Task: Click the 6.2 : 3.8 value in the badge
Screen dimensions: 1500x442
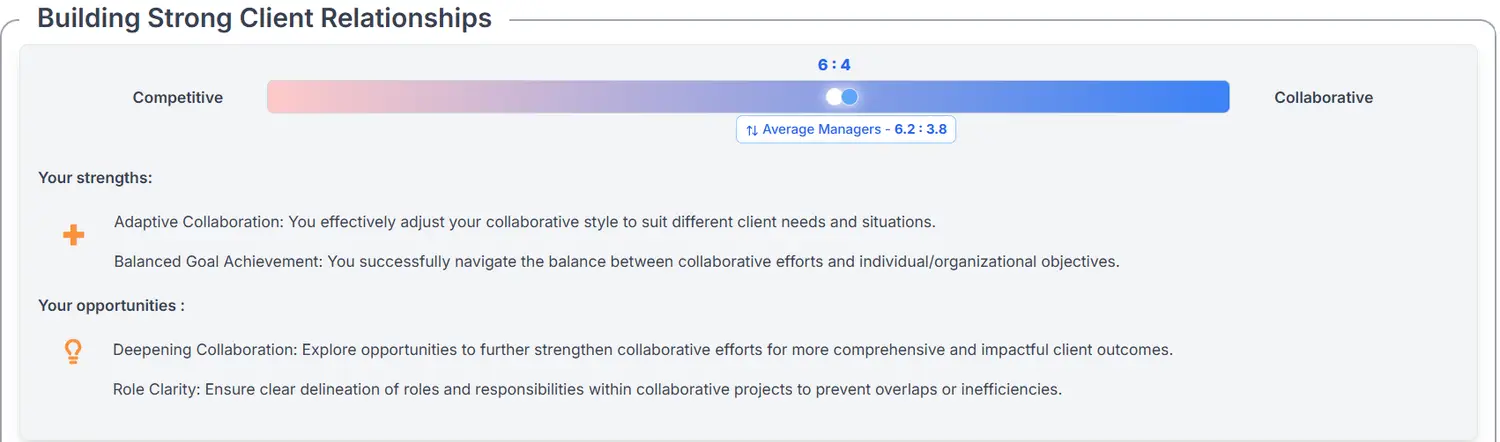Action: tap(920, 130)
